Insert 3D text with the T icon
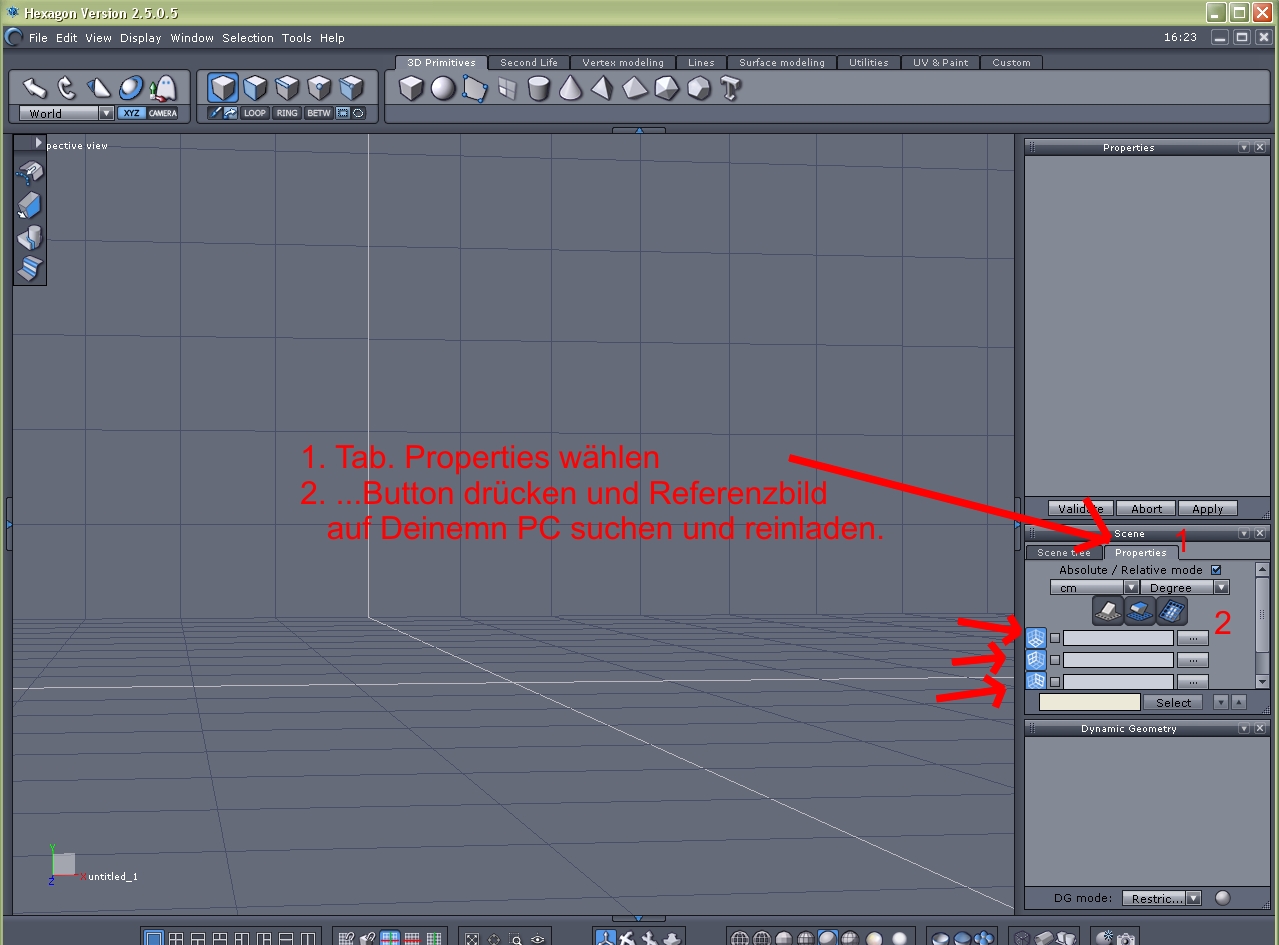1279x945 pixels. tap(731, 89)
